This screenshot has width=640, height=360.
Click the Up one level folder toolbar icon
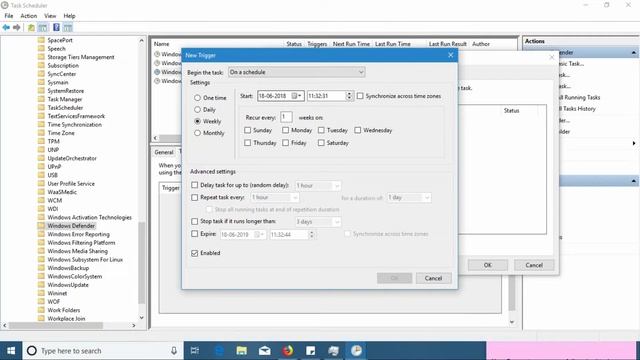tap(31, 28)
